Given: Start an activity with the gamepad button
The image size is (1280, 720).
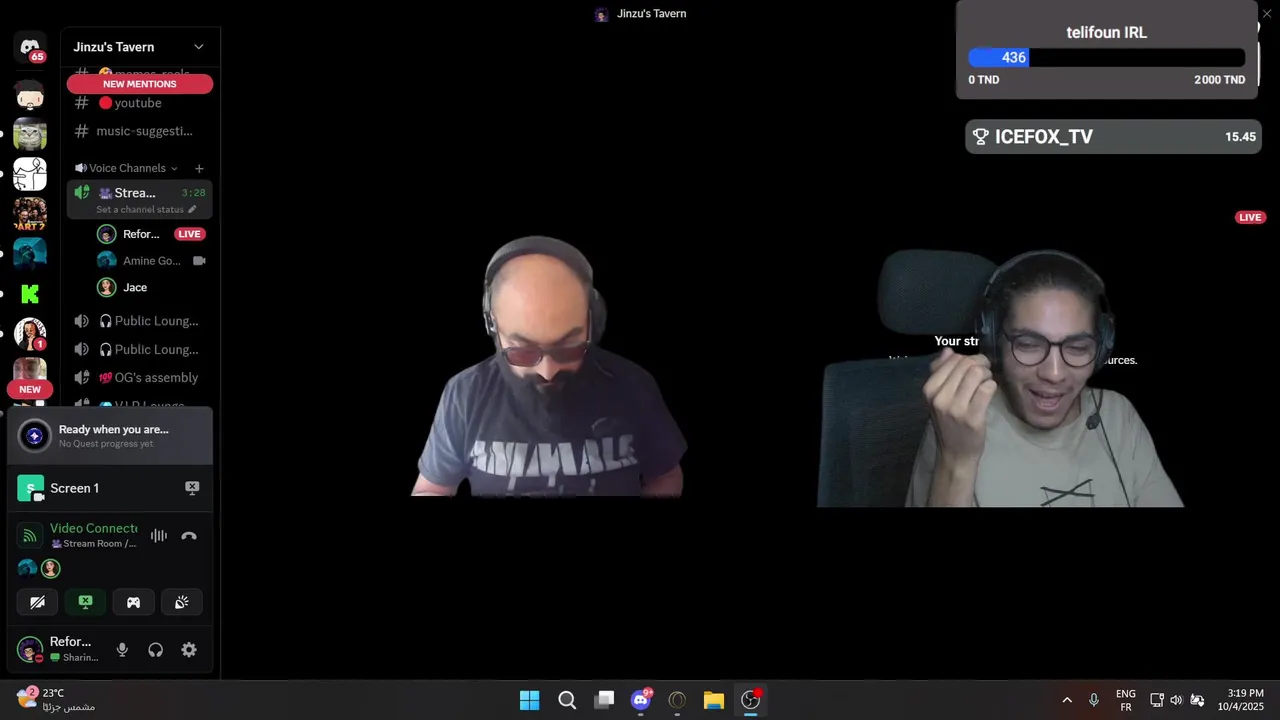Looking at the screenshot, I should pyautogui.click(x=133, y=602).
